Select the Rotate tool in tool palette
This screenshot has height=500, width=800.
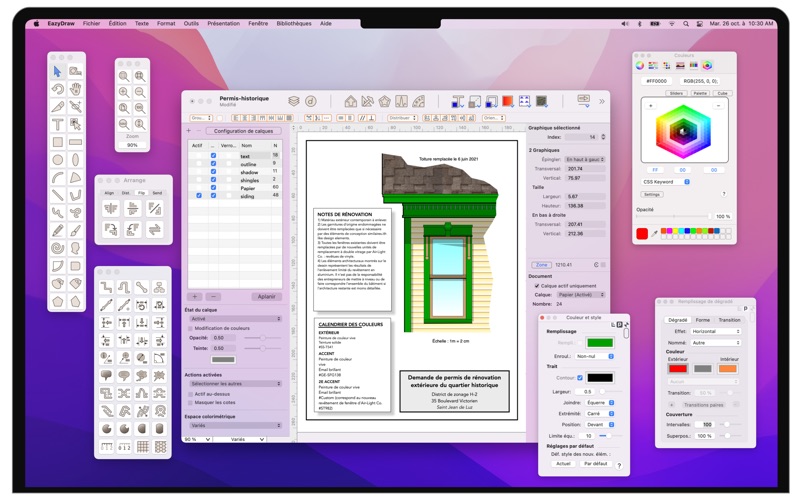click(58, 89)
